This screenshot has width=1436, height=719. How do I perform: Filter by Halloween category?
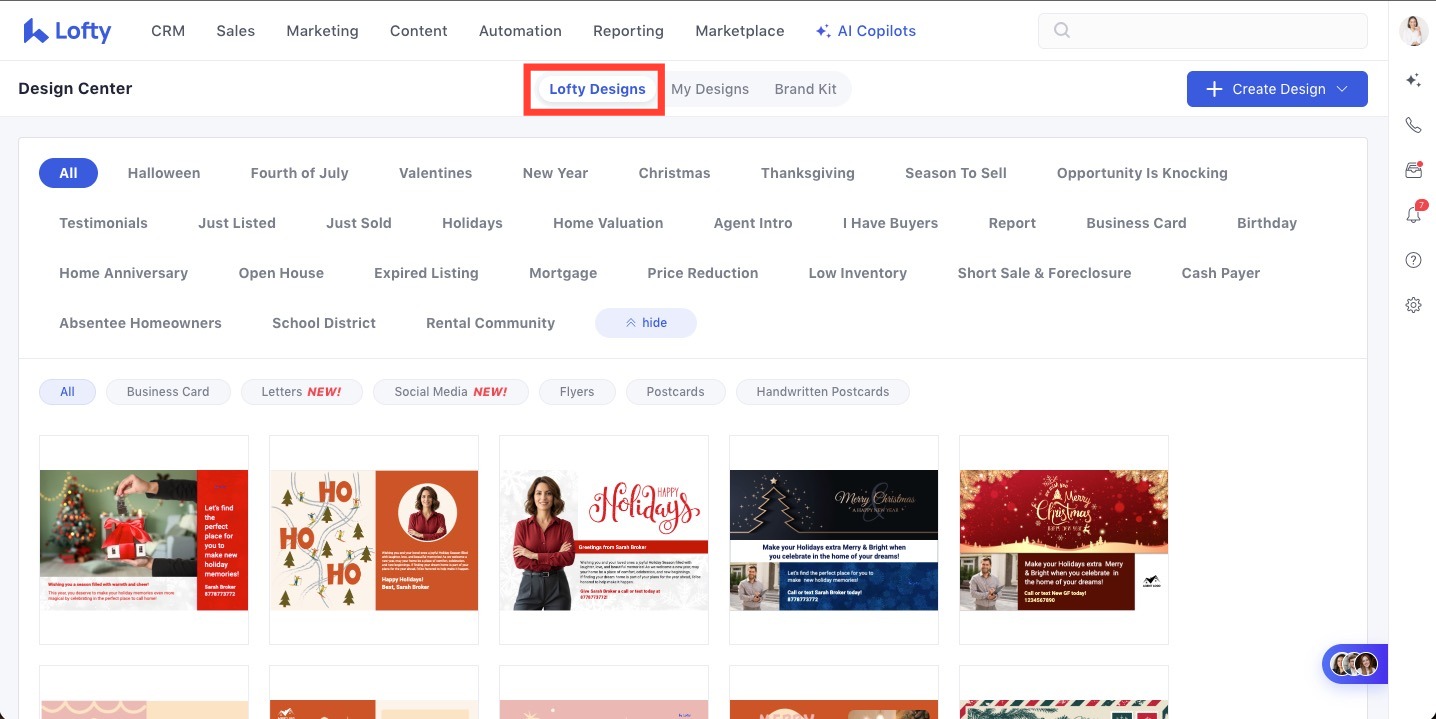(x=164, y=173)
